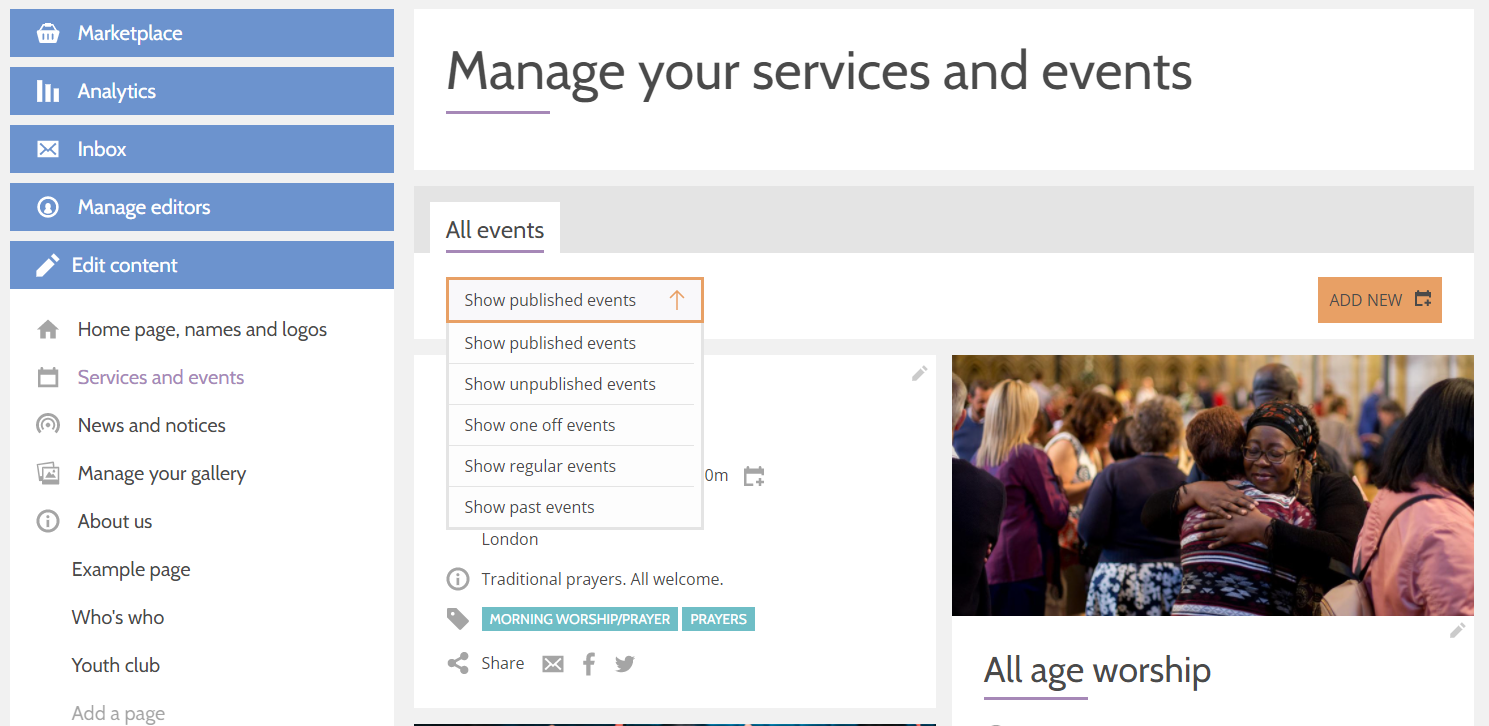
Task: Open the Inbox section
Action: click(x=202, y=149)
